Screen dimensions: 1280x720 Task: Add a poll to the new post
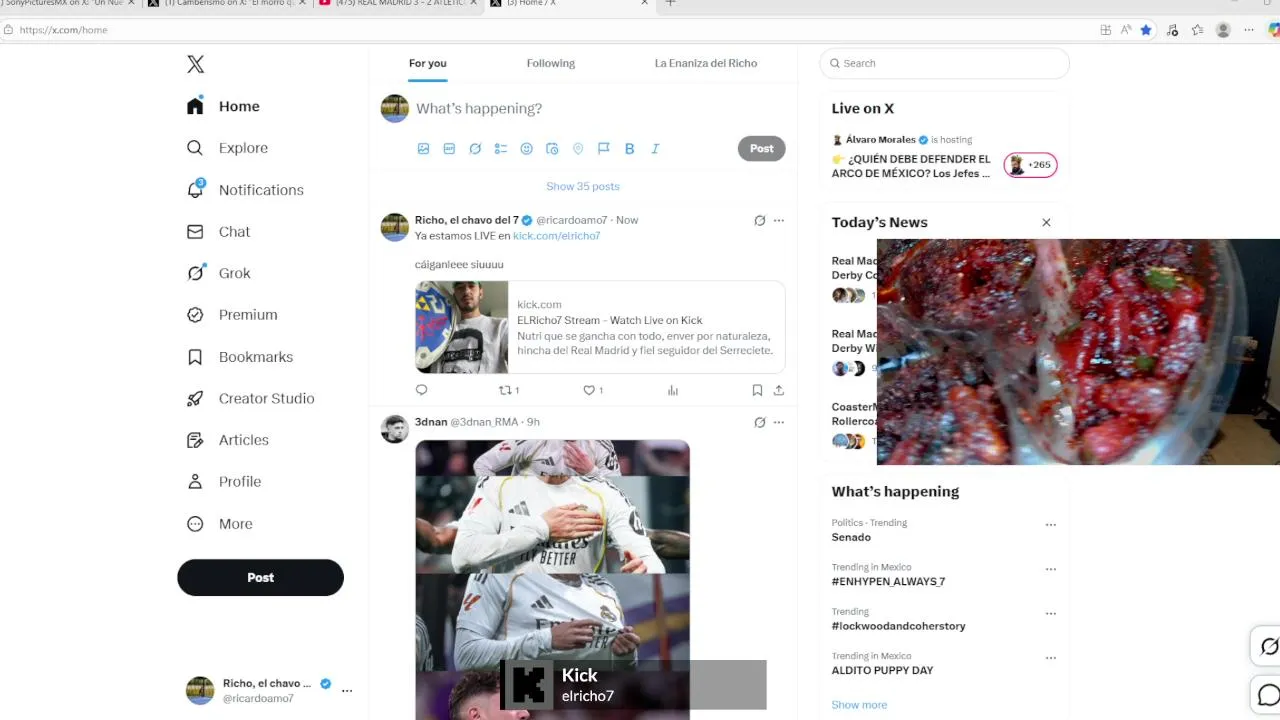[x=501, y=149]
